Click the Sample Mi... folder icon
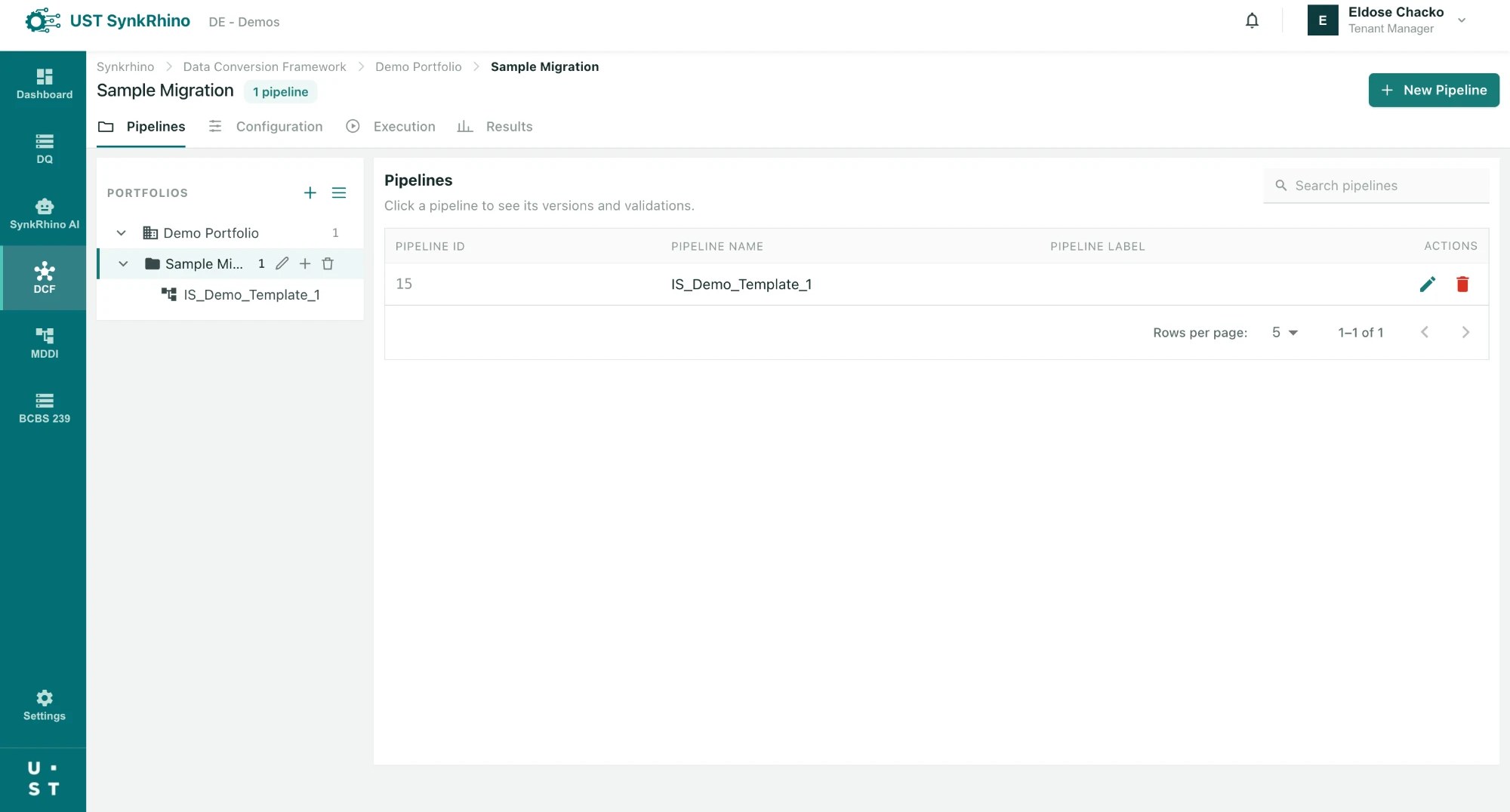The image size is (1510, 812). pyautogui.click(x=153, y=264)
